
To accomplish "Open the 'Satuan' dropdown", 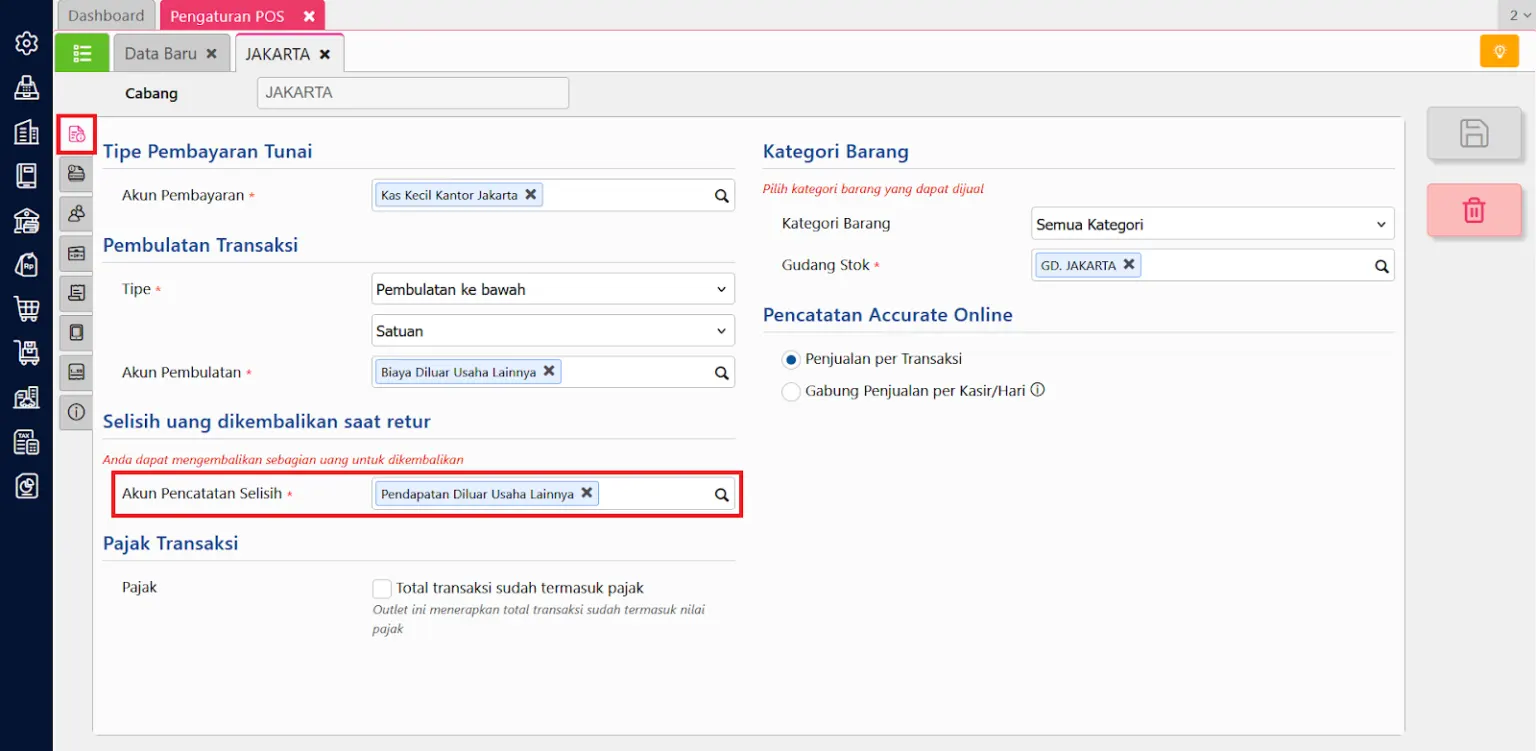I will (x=552, y=331).
